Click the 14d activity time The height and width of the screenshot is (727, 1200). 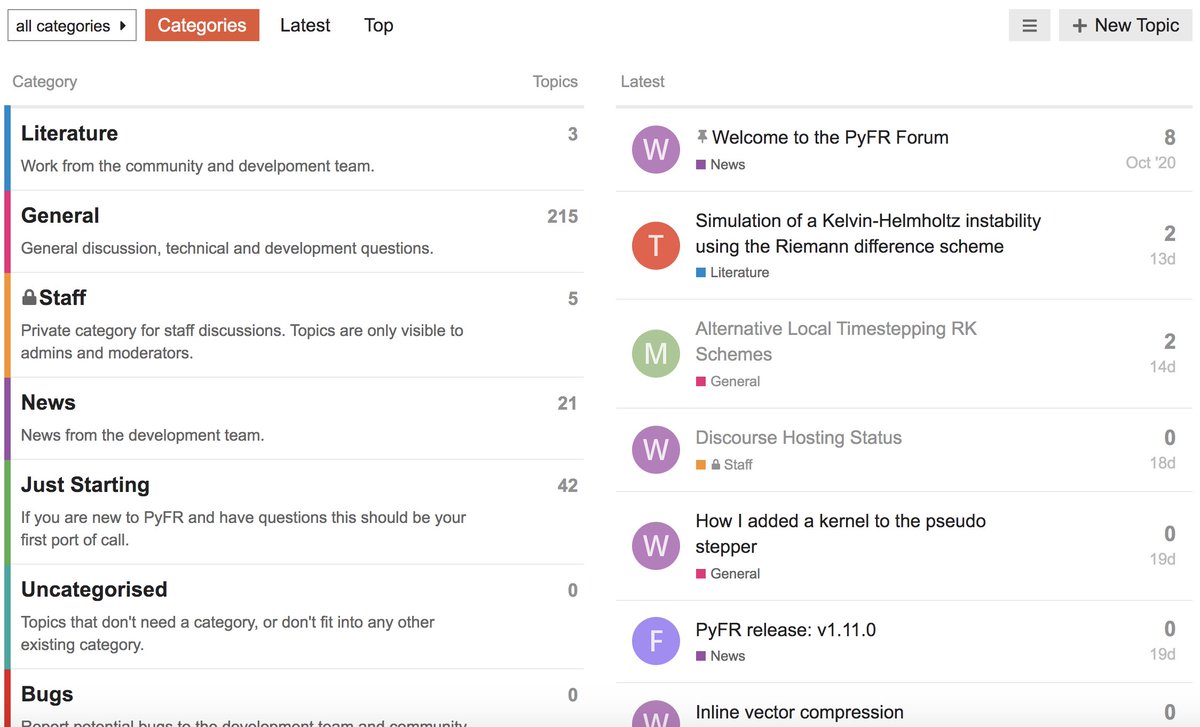[1163, 366]
